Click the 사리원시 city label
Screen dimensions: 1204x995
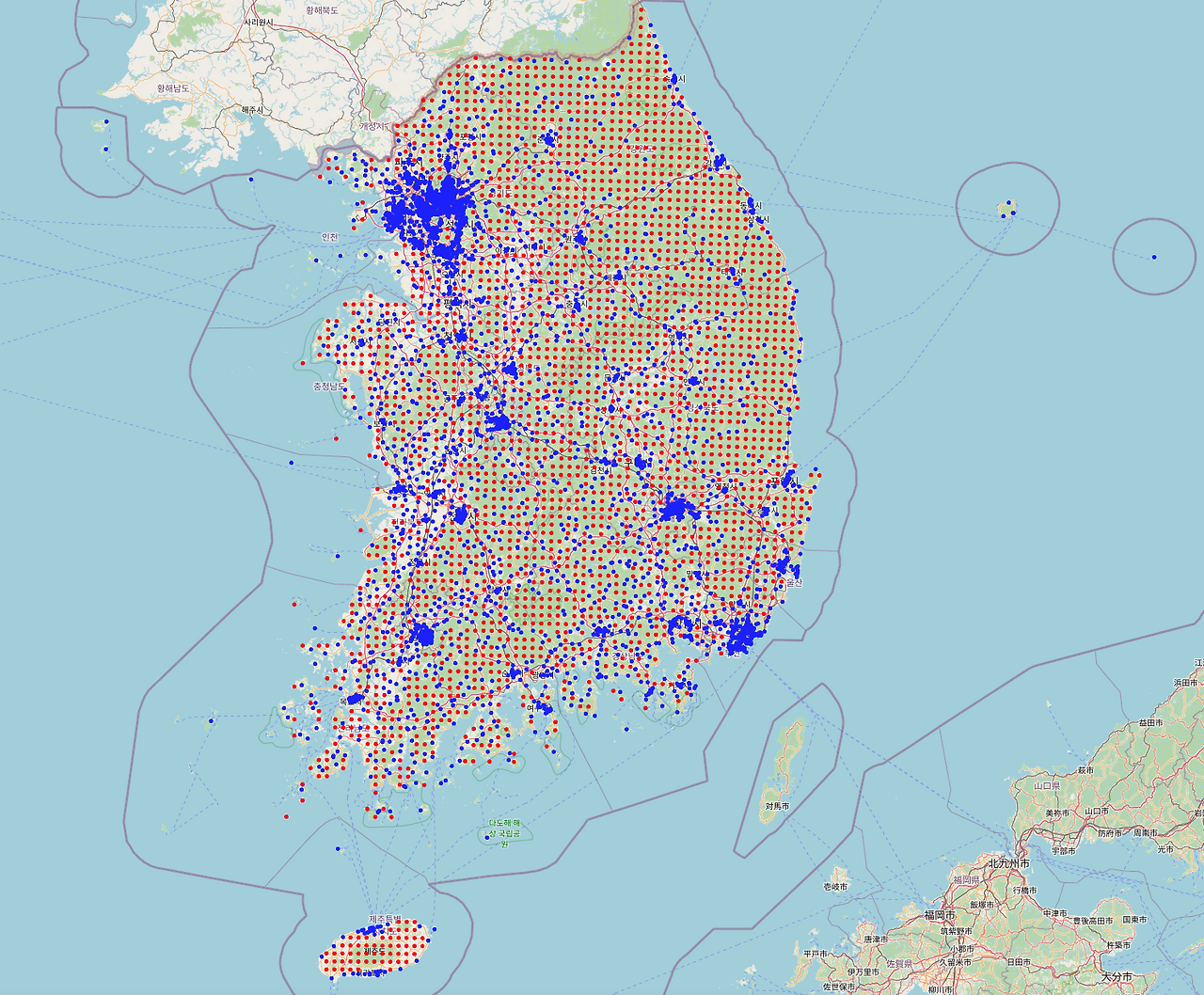[x=259, y=22]
